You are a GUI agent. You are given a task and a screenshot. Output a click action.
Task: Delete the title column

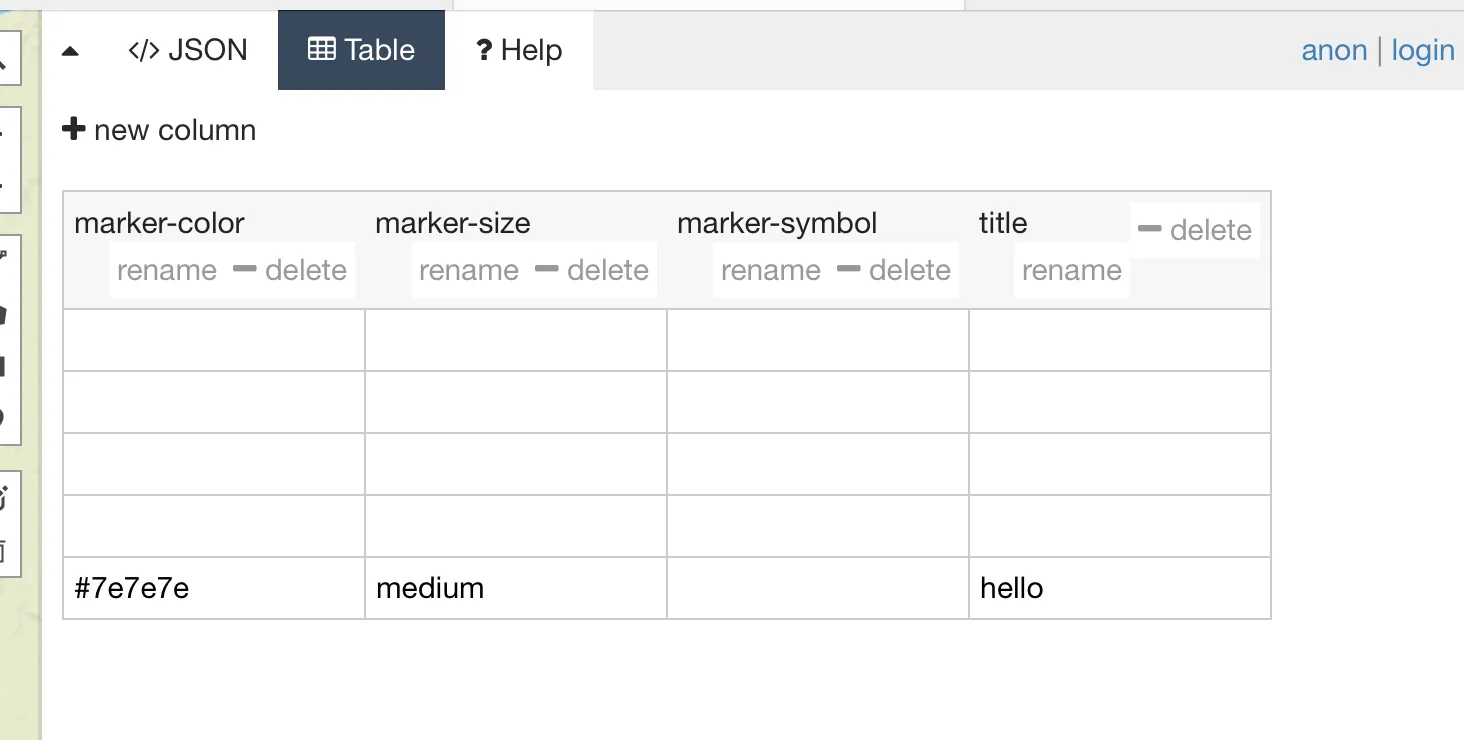(1195, 230)
